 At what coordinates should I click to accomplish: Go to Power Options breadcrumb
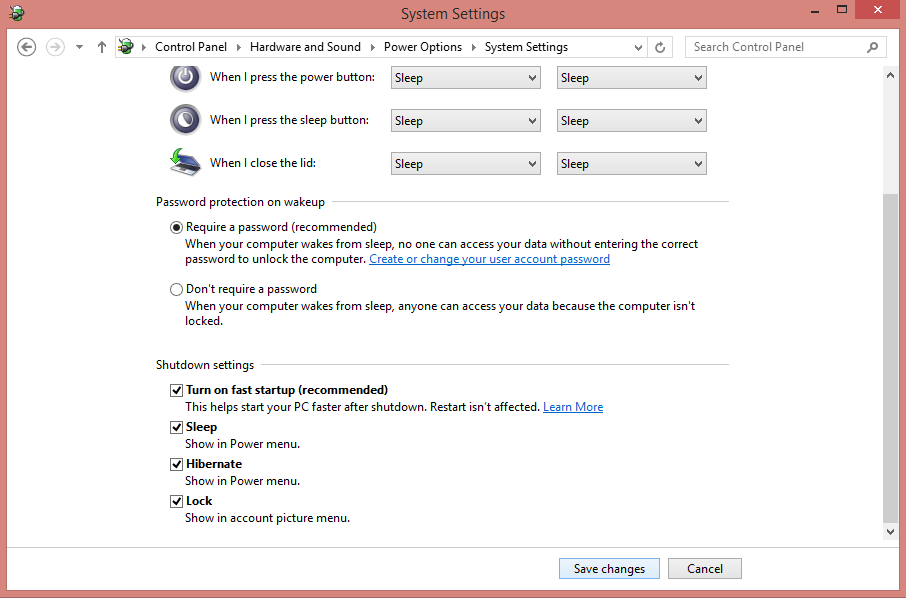click(x=423, y=47)
